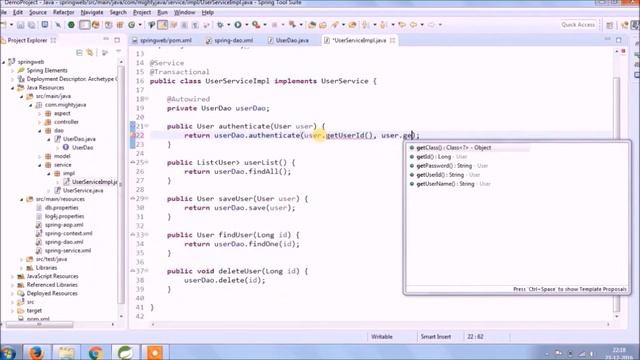Click the Project Explorer horizontal scrollbar
640x360 pixels.
coord(40,324)
